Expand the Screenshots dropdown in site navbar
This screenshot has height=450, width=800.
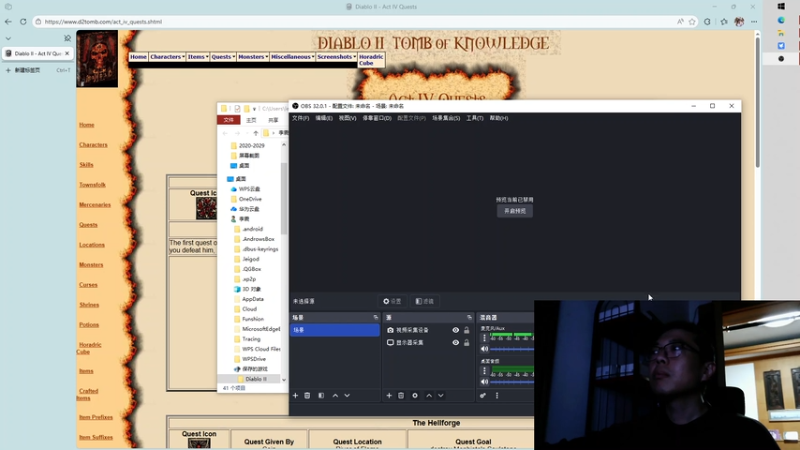tap(336, 57)
